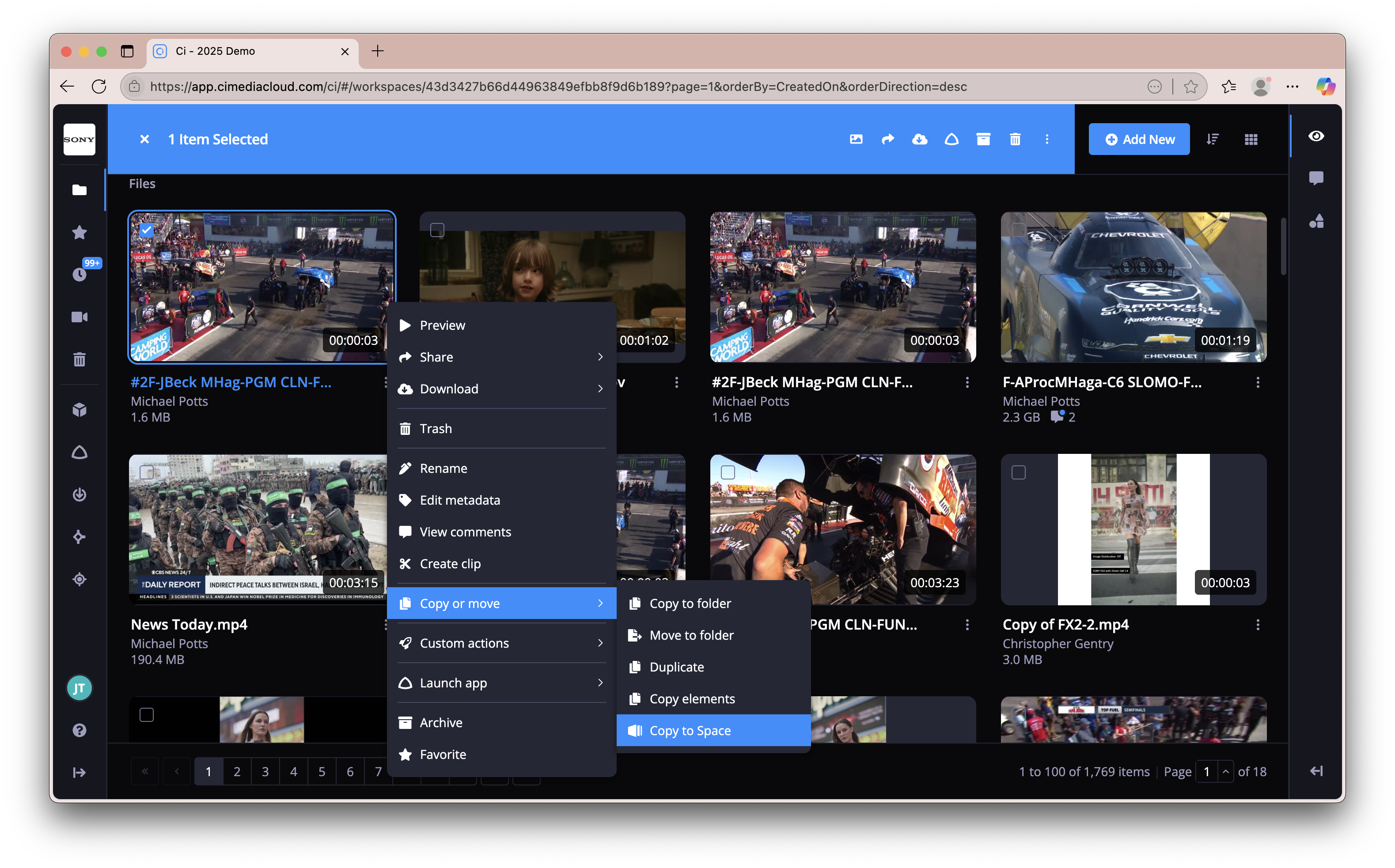This screenshot has height=868, width=1395.
Task: Open the Files section in sidebar
Action: pyautogui.click(x=79, y=190)
